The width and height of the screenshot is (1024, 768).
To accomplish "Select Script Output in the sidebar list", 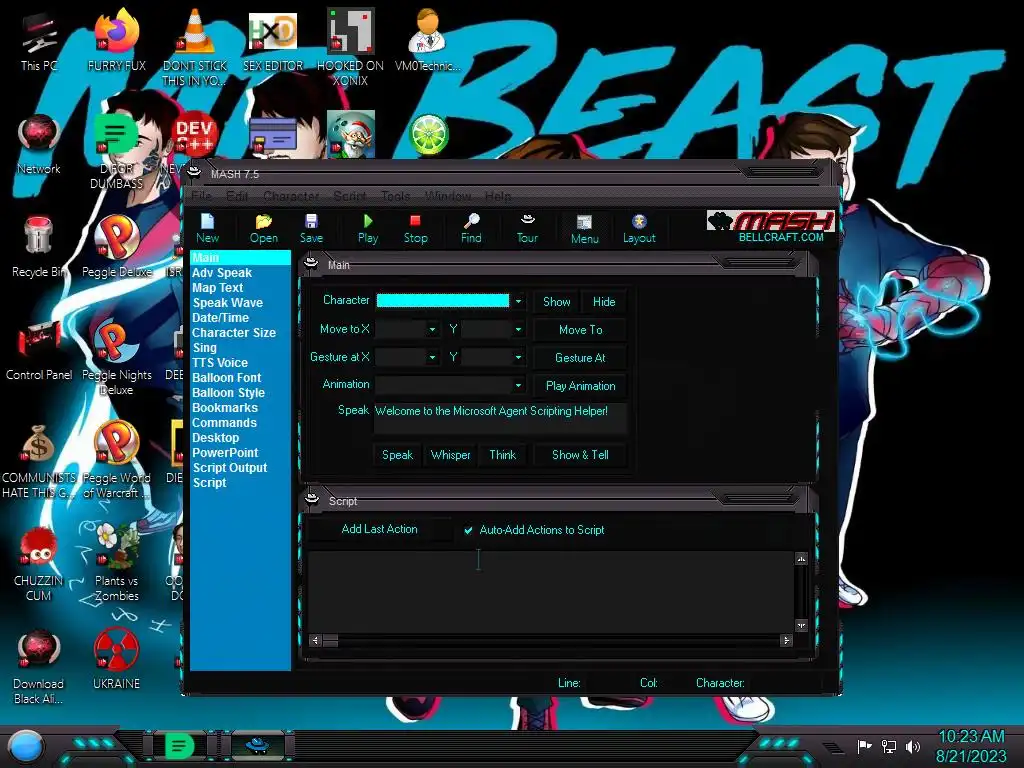I will (x=230, y=468).
